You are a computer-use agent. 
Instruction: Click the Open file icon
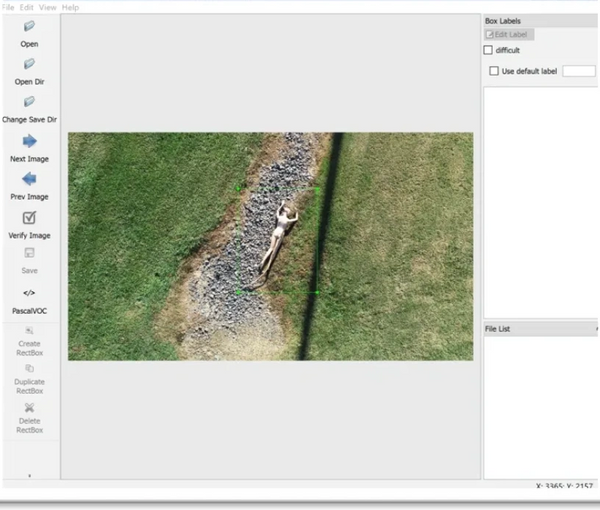pyautogui.click(x=29, y=27)
